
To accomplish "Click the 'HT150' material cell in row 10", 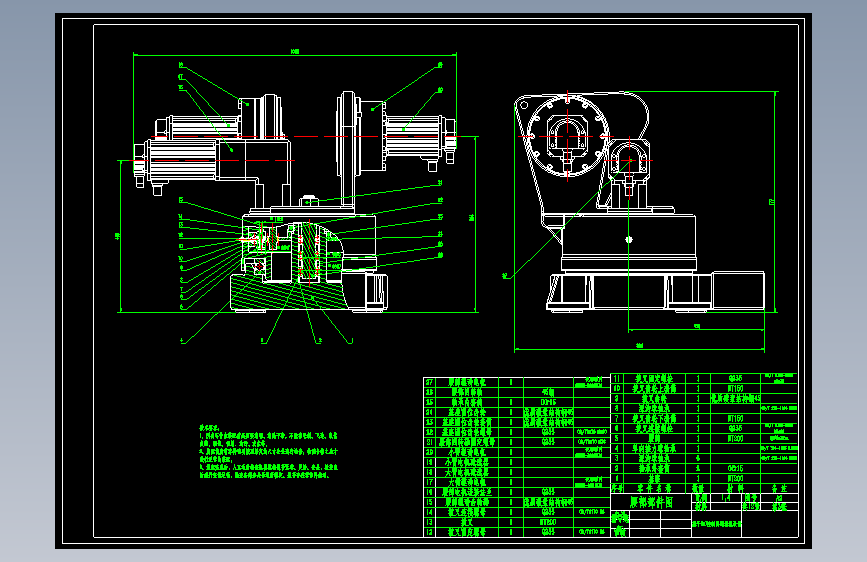I will [735, 388].
